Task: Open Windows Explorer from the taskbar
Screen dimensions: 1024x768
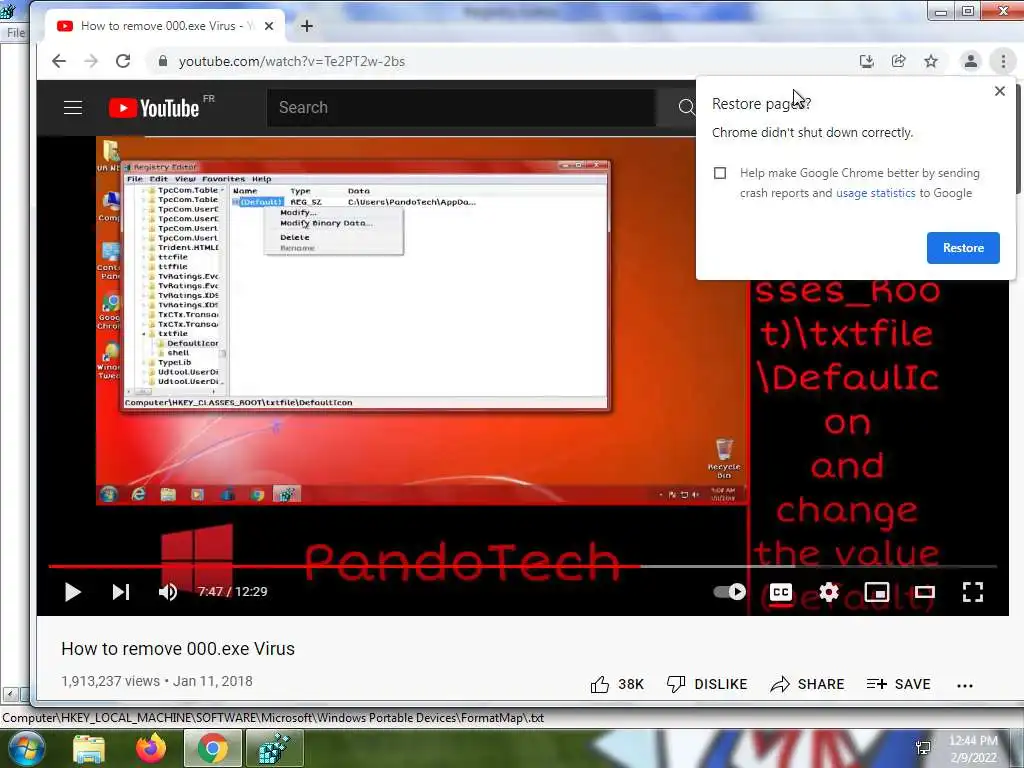Action: click(x=89, y=748)
